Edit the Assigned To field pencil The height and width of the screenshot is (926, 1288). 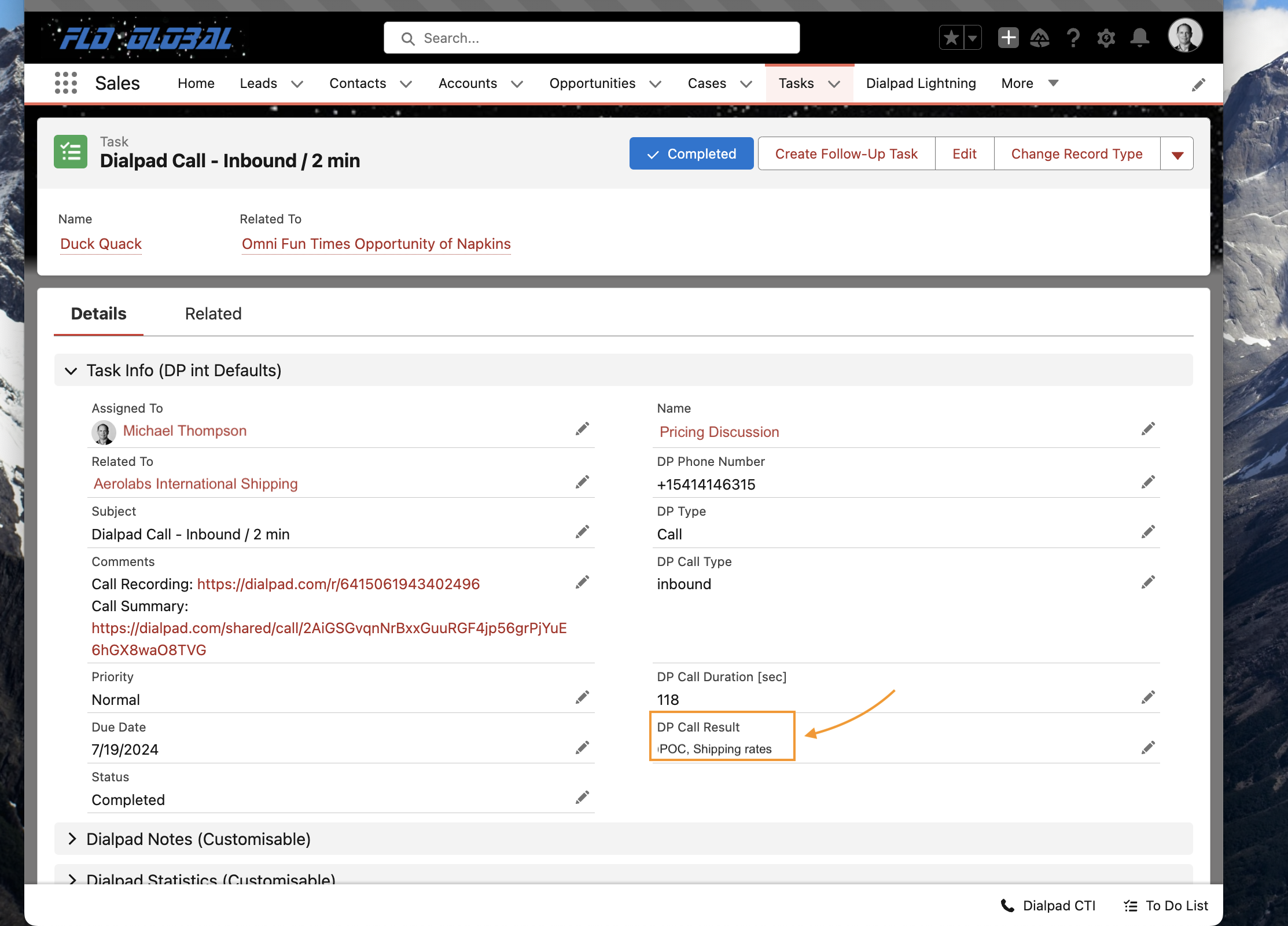pyautogui.click(x=582, y=429)
